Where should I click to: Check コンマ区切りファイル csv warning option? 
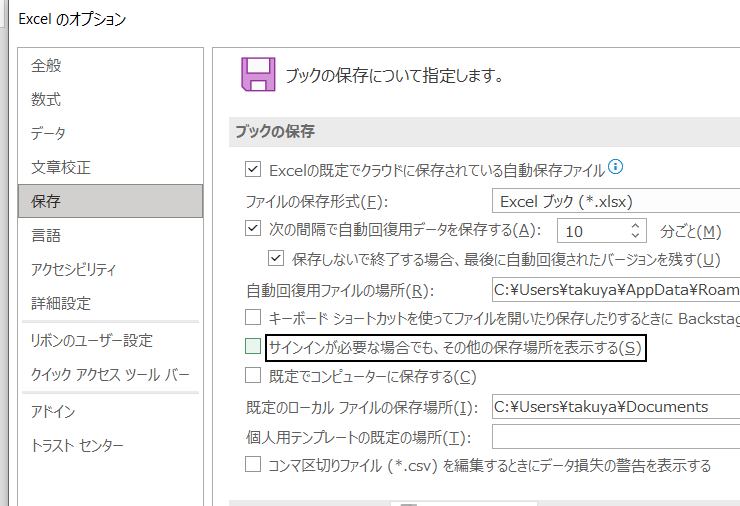coord(253,464)
